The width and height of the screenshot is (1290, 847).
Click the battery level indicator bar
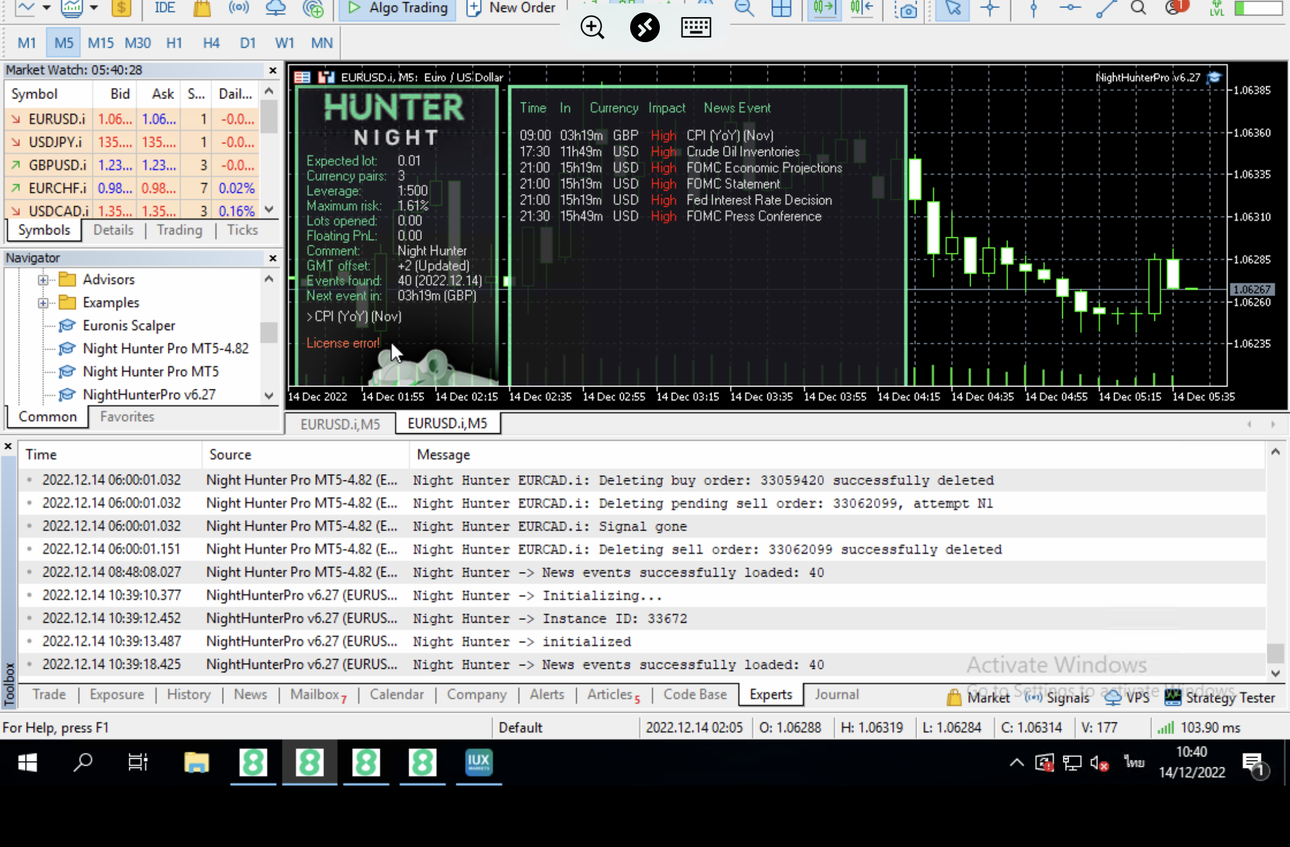click(1259, 8)
